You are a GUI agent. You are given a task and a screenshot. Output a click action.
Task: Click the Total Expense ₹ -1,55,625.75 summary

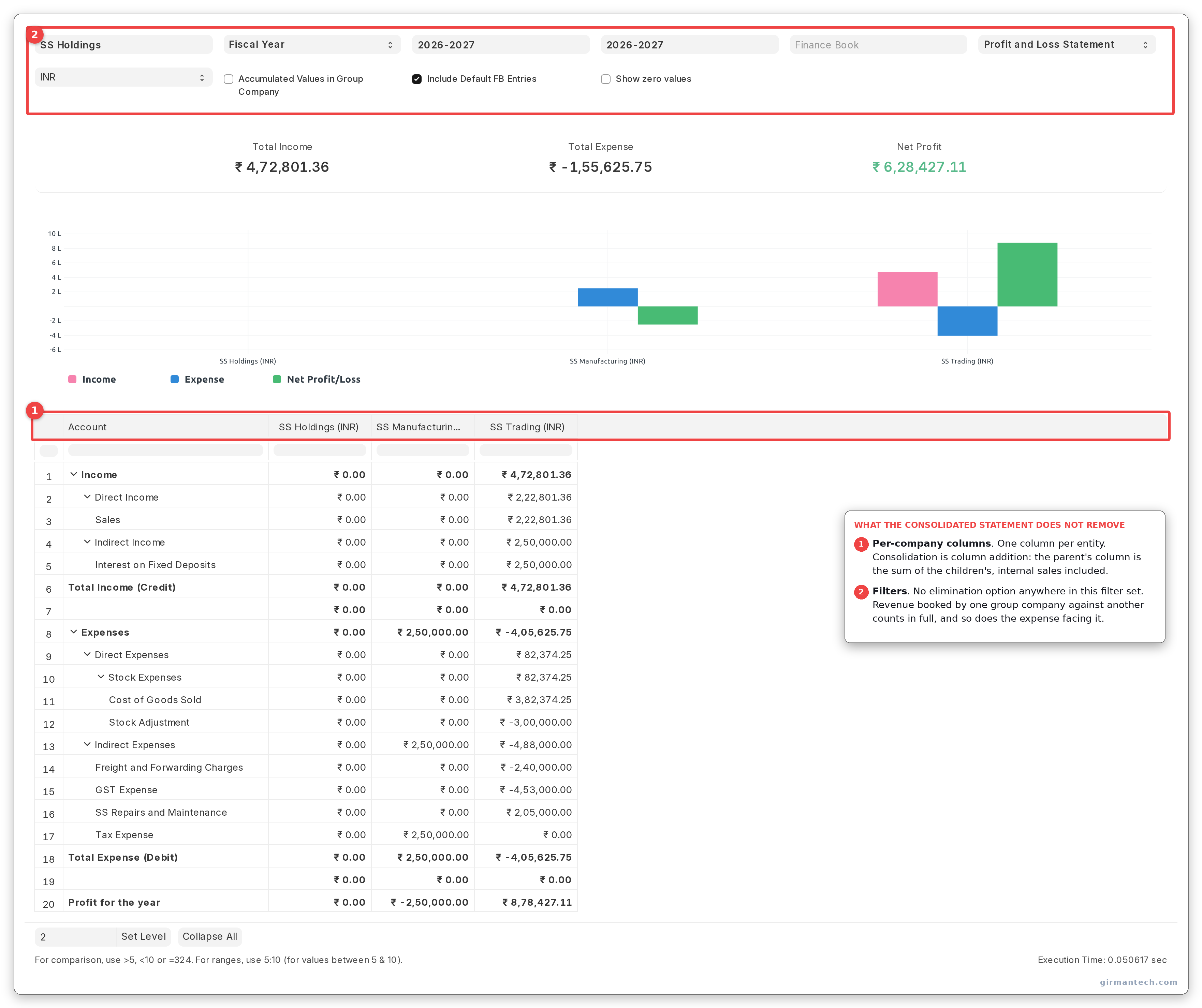point(600,167)
